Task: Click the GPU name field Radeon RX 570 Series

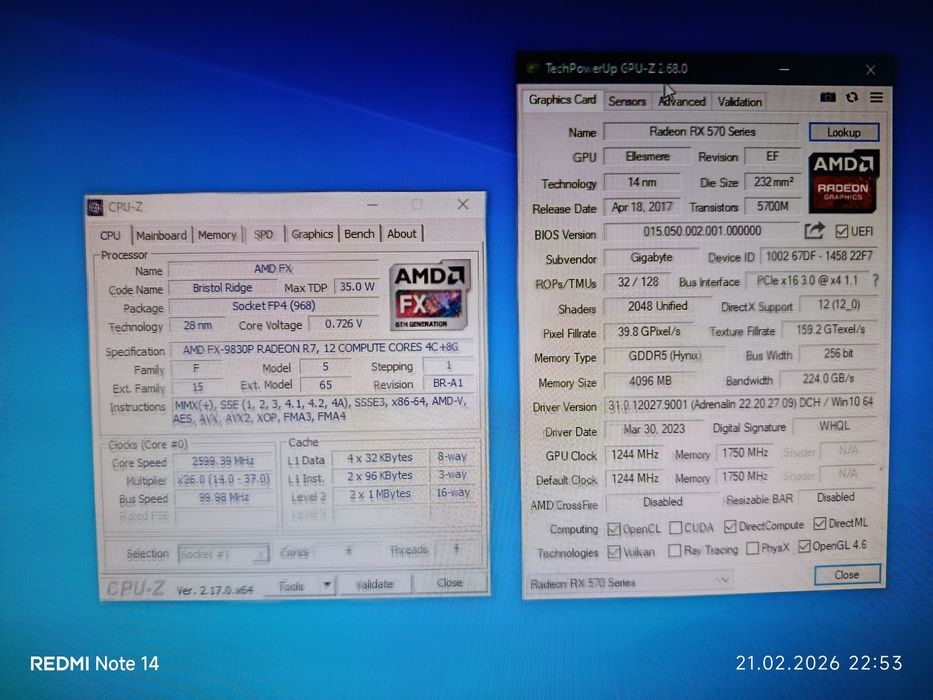Action: (702, 131)
